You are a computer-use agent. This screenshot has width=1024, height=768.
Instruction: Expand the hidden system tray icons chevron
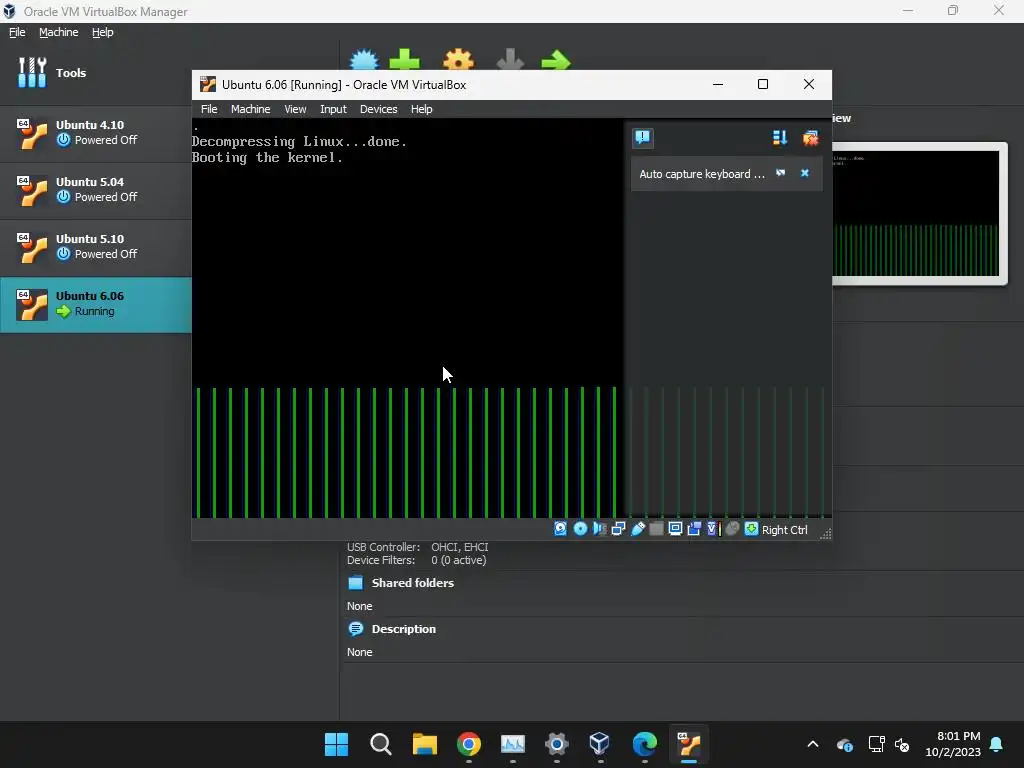[813, 744]
